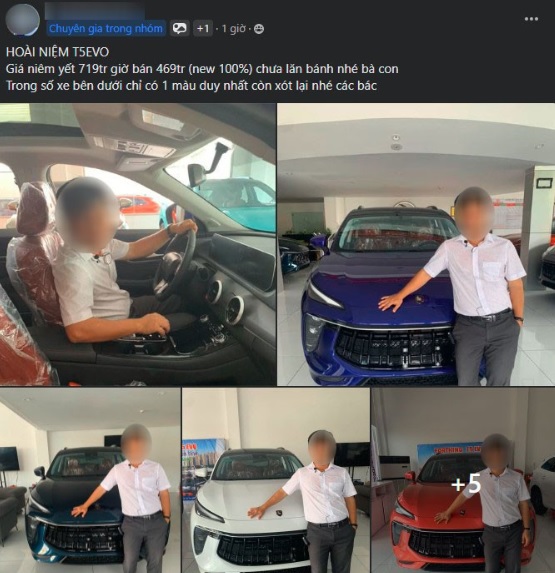The width and height of the screenshot is (555, 573).
Task: Open the dark teal car photo
Action: (90, 480)
